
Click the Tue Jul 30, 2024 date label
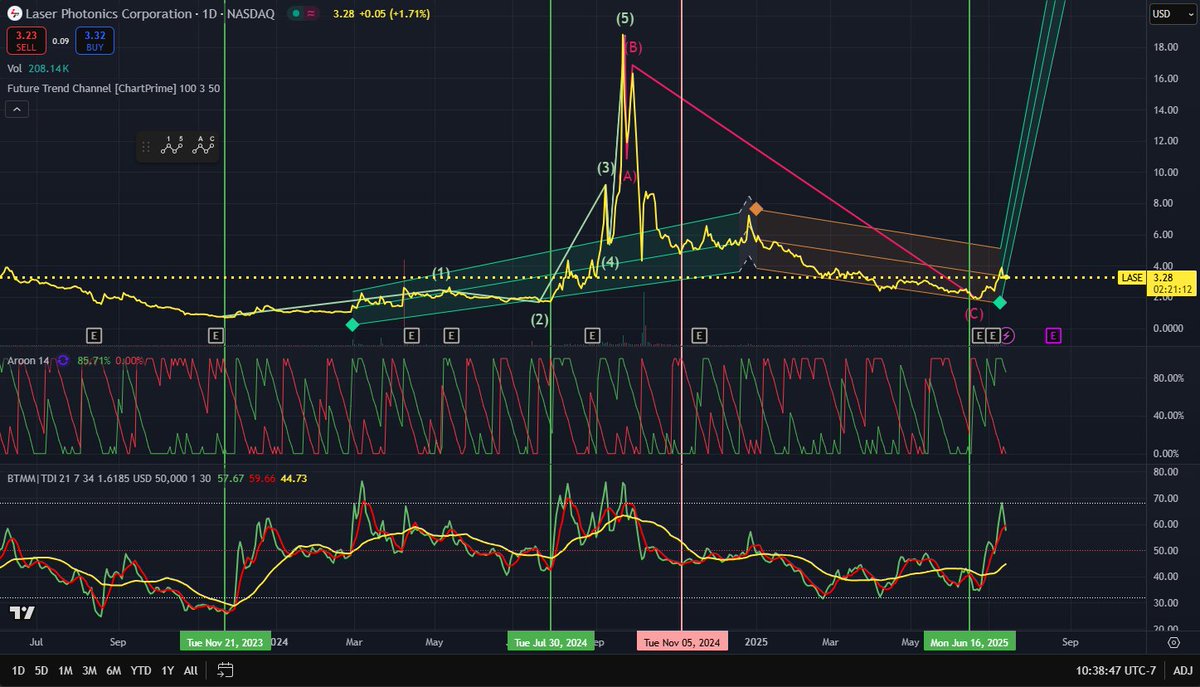tap(550, 642)
